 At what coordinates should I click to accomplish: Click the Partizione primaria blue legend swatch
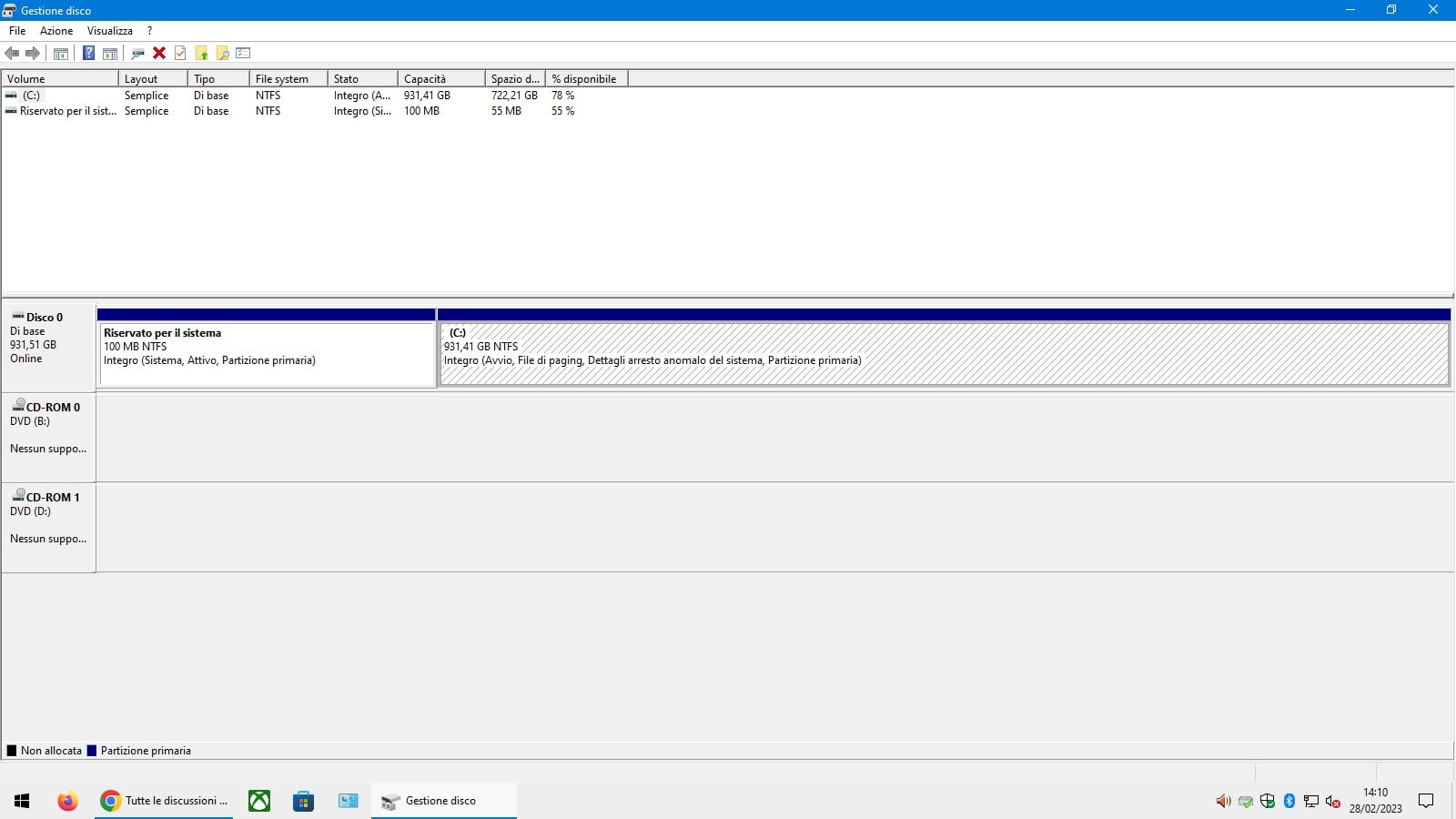coord(91,751)
